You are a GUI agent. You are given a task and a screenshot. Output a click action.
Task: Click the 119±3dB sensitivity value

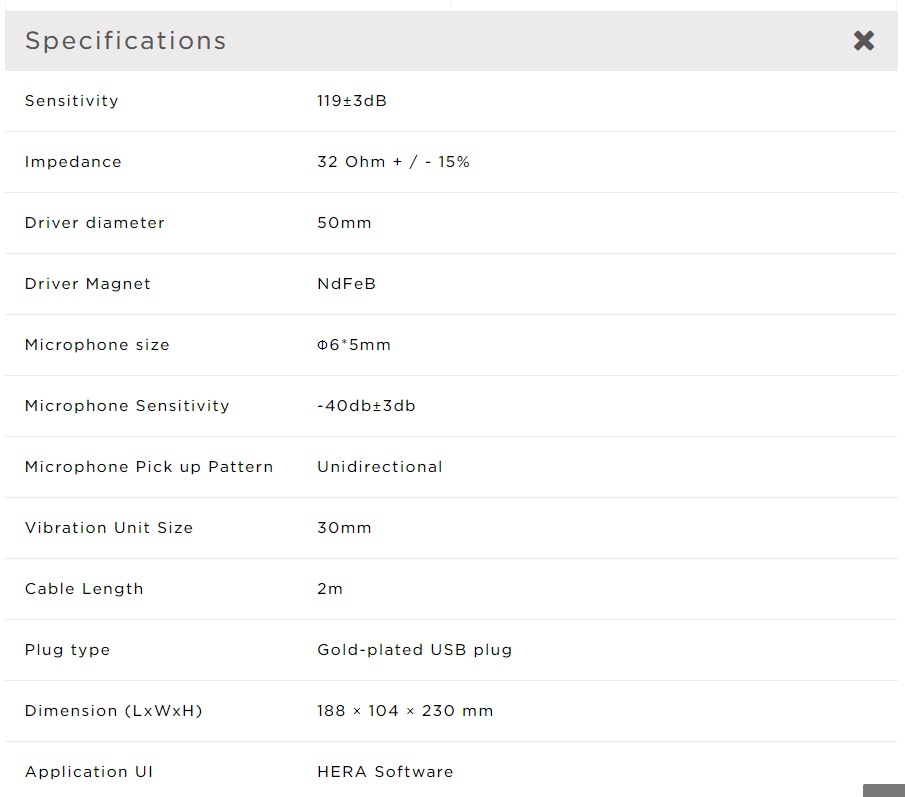coord(352,101)
